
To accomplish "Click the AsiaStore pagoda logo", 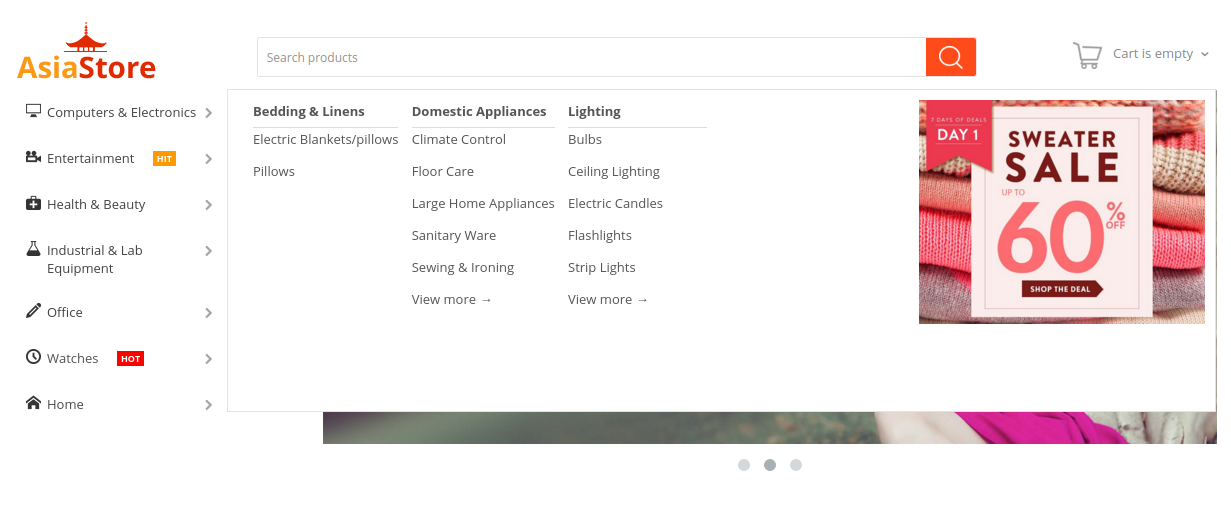I will point(86,52).
